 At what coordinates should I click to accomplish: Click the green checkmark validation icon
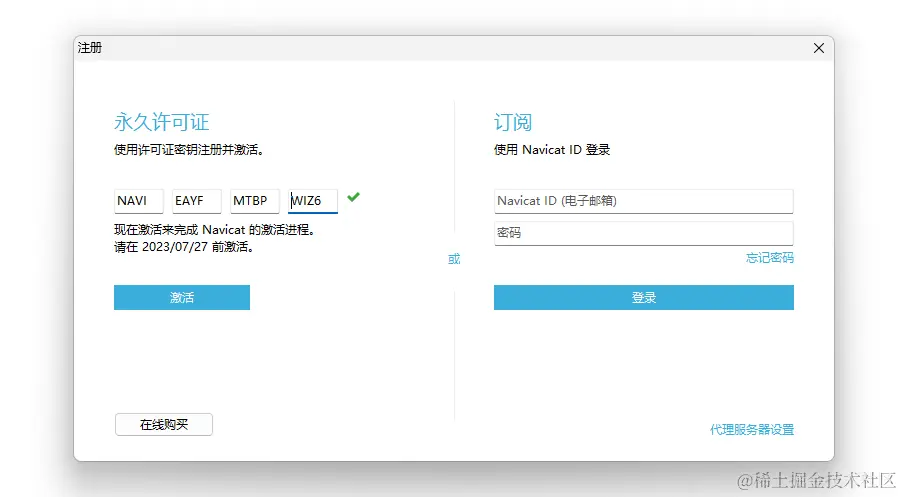(x=354, y=197)
